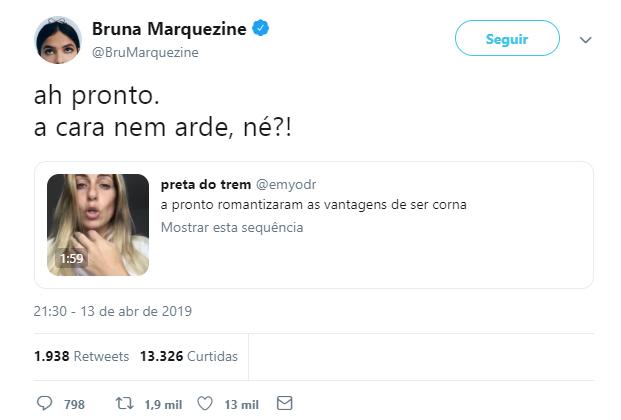Play the quoted tweet video thumbnail

(x=98, y=225)
